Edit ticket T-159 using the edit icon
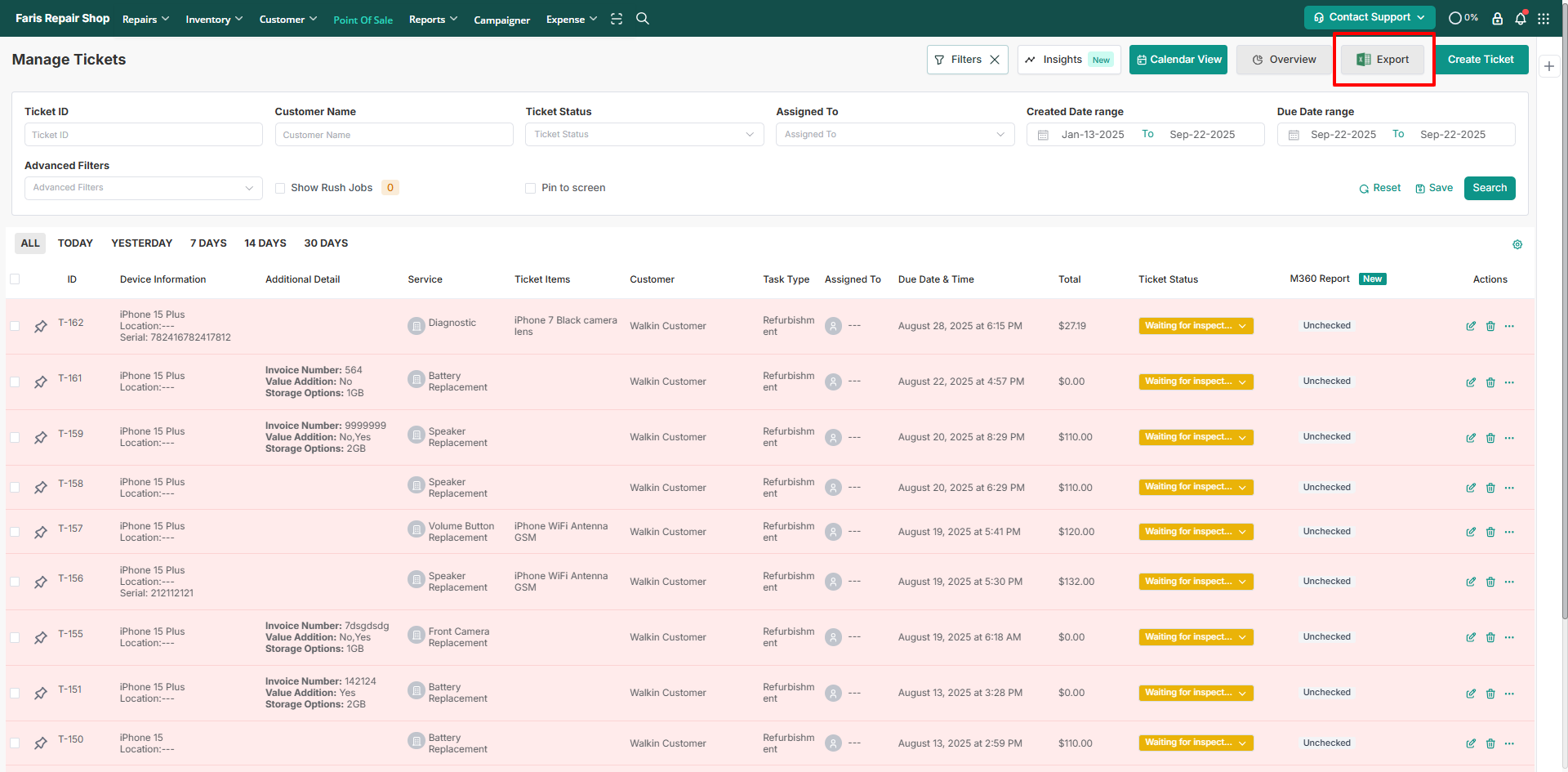The image size is (1568, 772). click(1470, 438)
